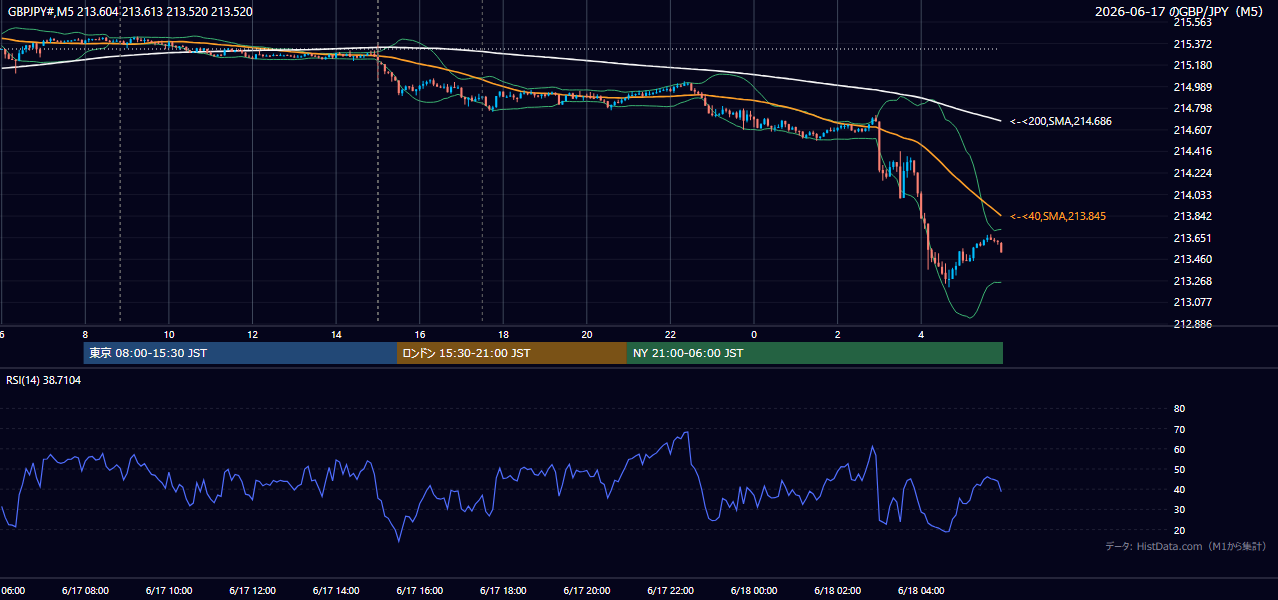Click price axis value 212.886
The image size is (1278, 600).
pos(1192,324)
